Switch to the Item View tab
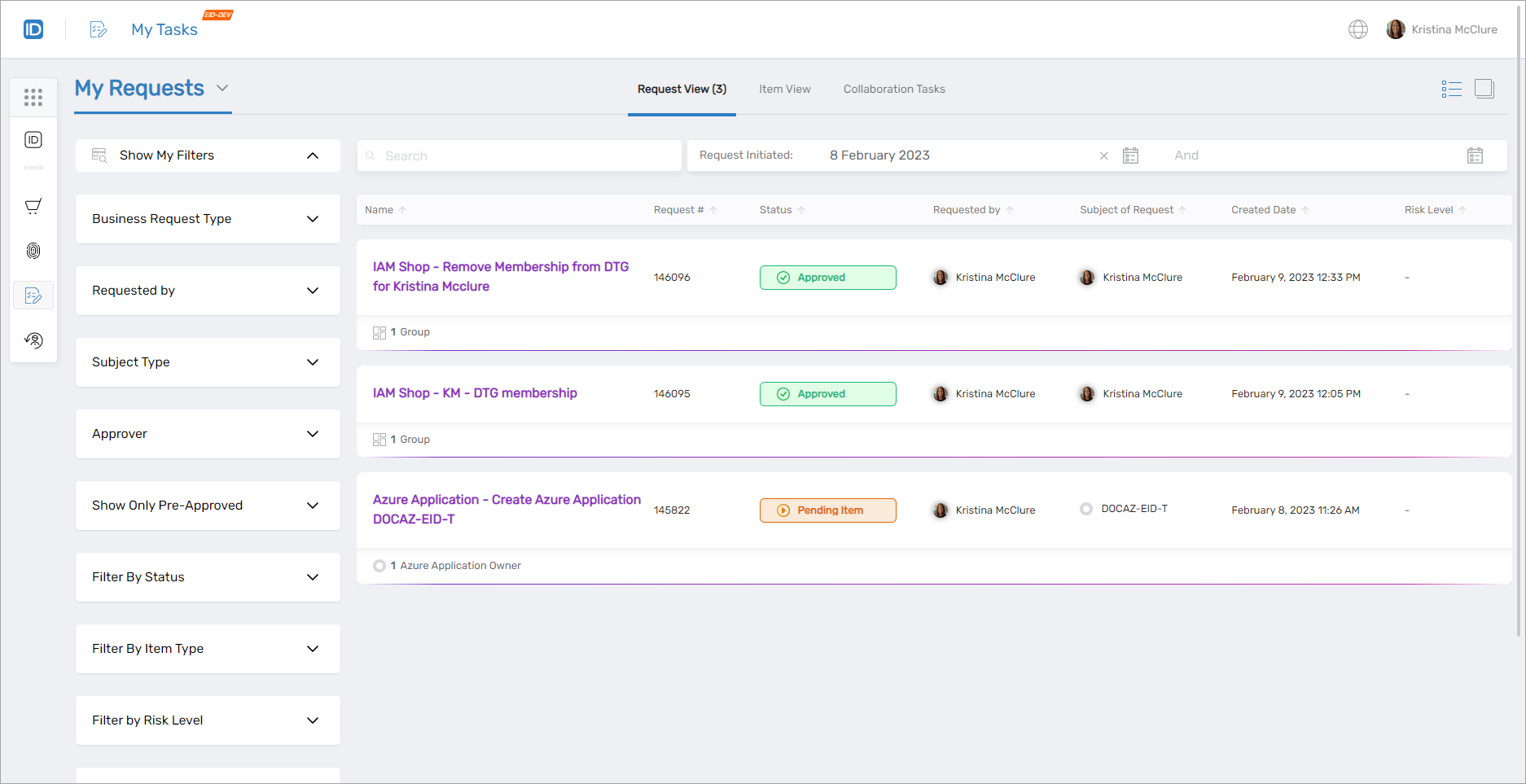 point(784,89)
